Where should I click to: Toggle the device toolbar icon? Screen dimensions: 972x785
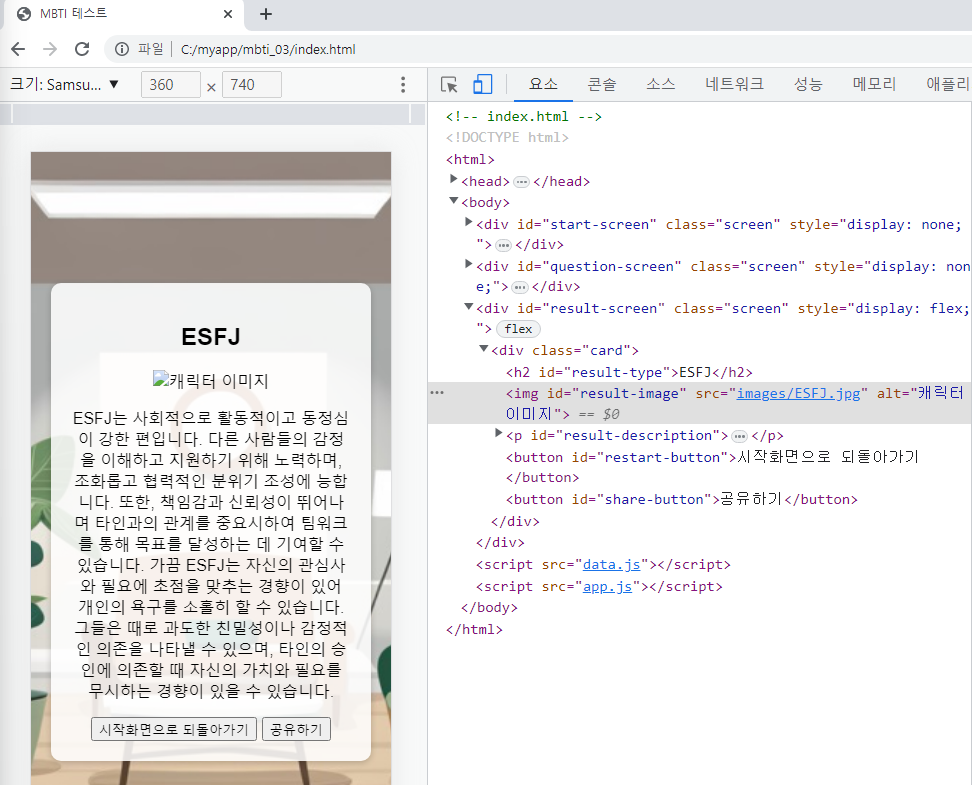click(x=482, y=84)
